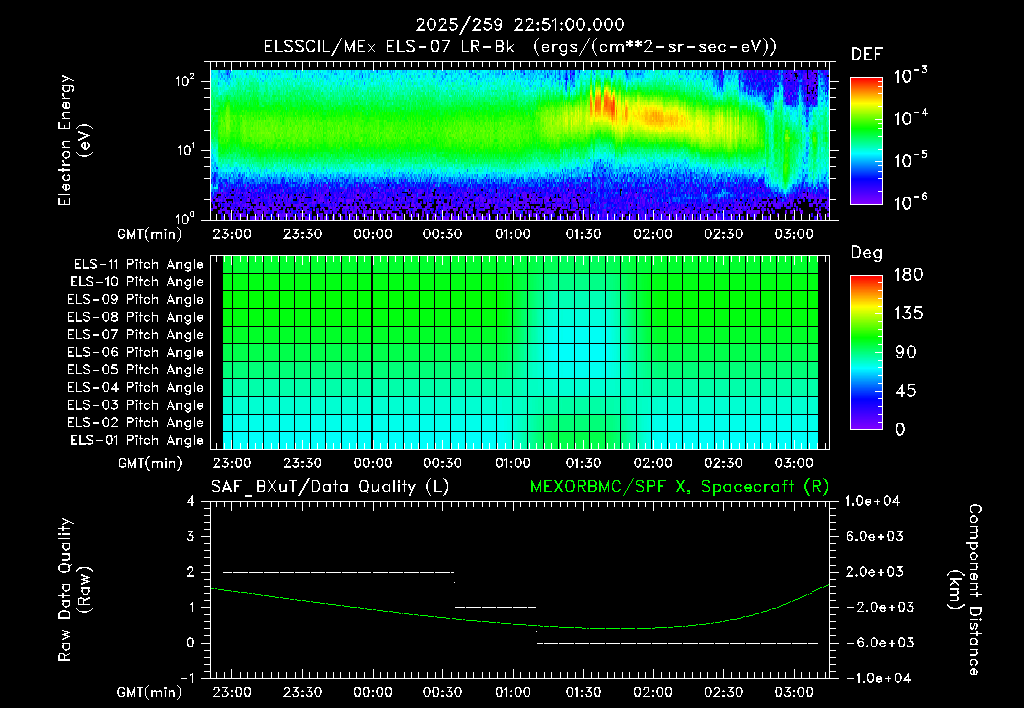Click the white data quality line at level 2

click(x=338, y=572)
